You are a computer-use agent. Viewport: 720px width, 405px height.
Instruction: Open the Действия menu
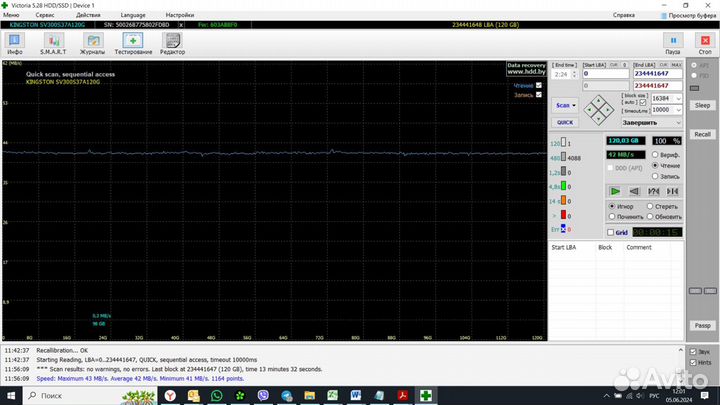[x=88, y=15]
